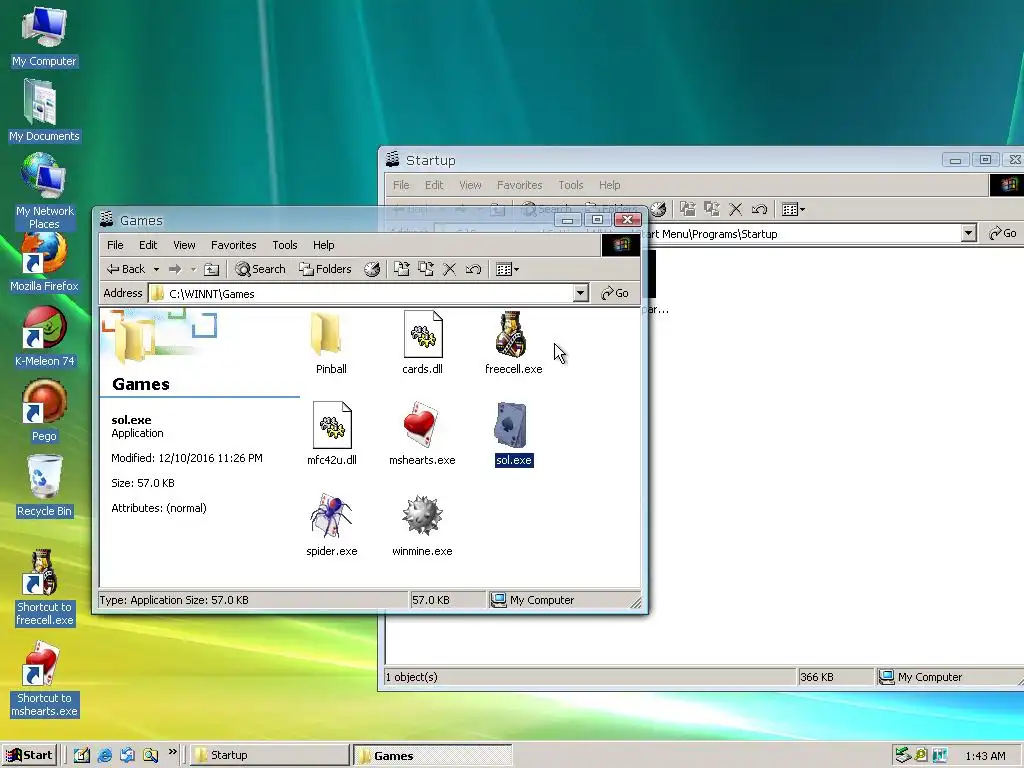Screen dimensions: 1024x768
Task: Click the Back button in Games toolbar
Action: (x=126, y=269)
